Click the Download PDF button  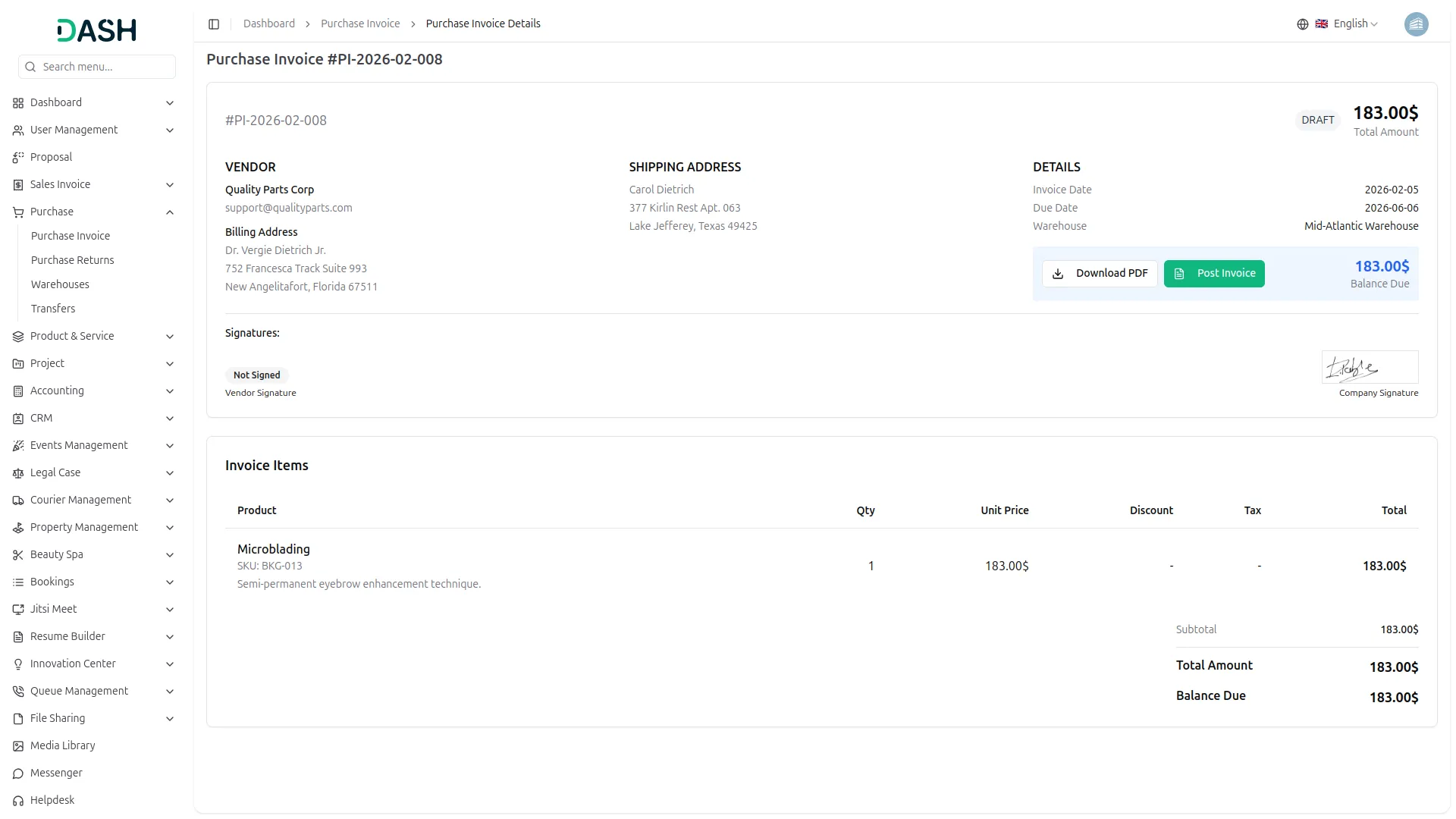click(1099, 274)
